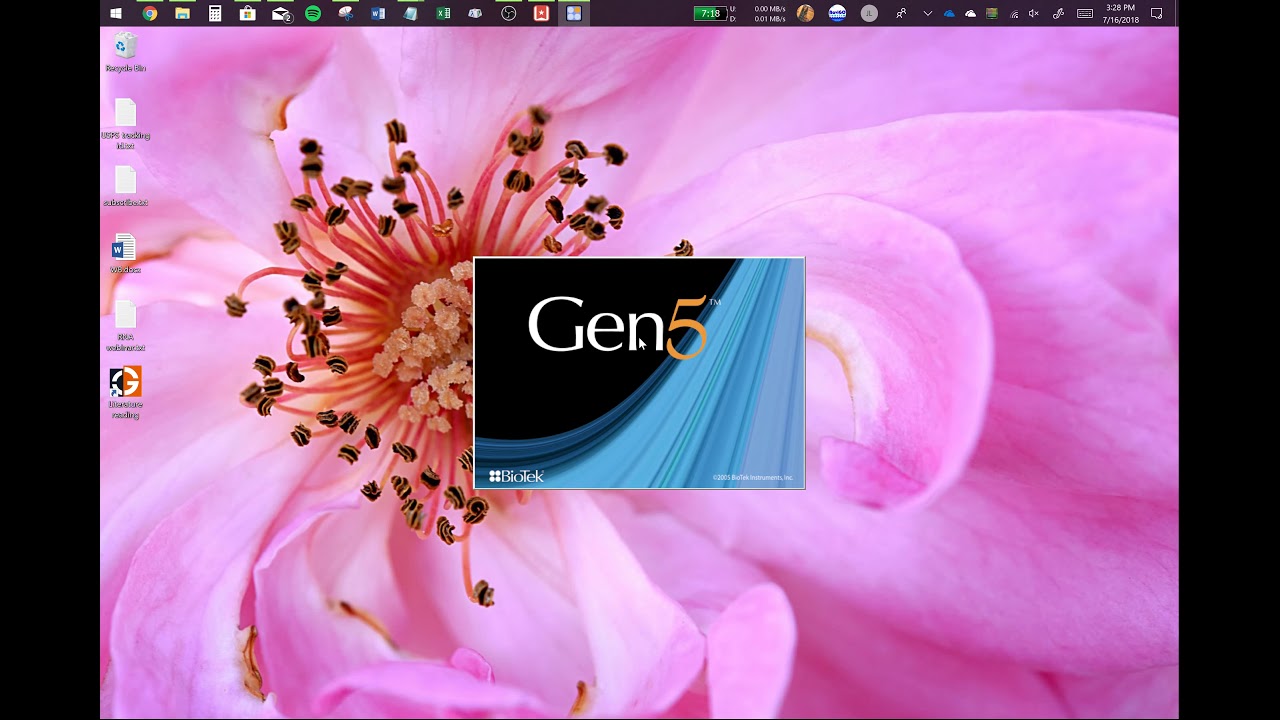Select the USPS tracking text file on desktop
This screenshot has height=720, width=1280.
(x=125, y=124)
